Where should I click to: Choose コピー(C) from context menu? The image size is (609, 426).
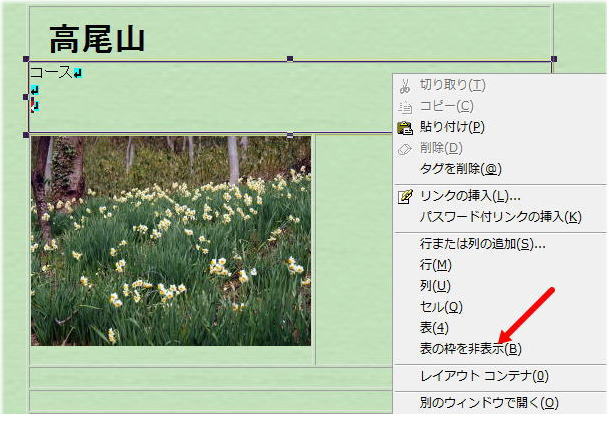[x=447, y=106]
